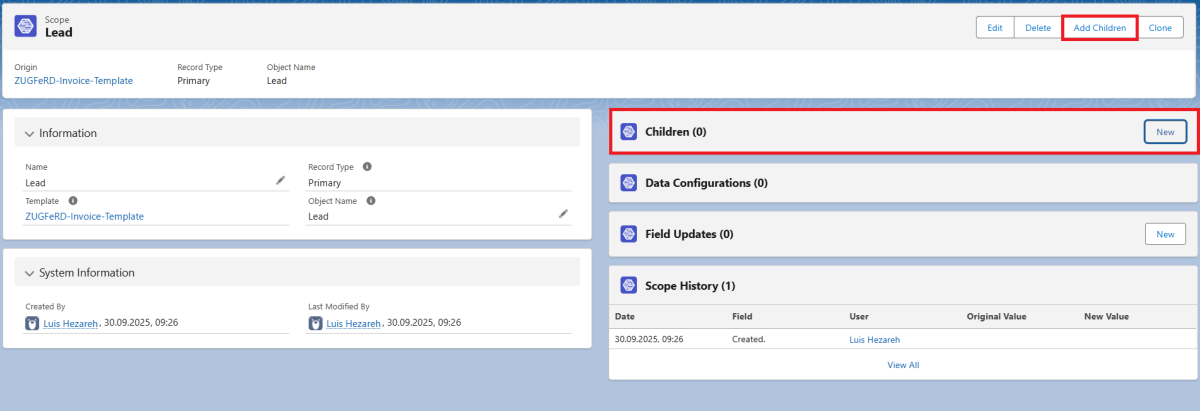Edit the Name field pencil icon

[x=280, y=181]
